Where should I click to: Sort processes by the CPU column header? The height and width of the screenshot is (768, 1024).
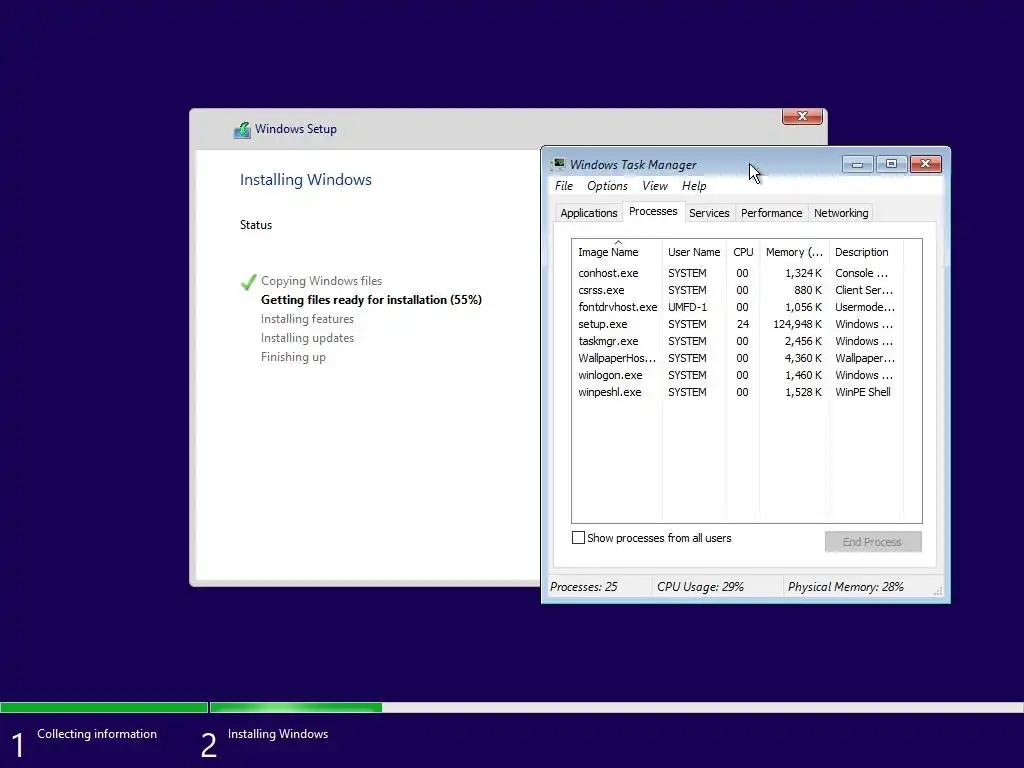[743, 252]
